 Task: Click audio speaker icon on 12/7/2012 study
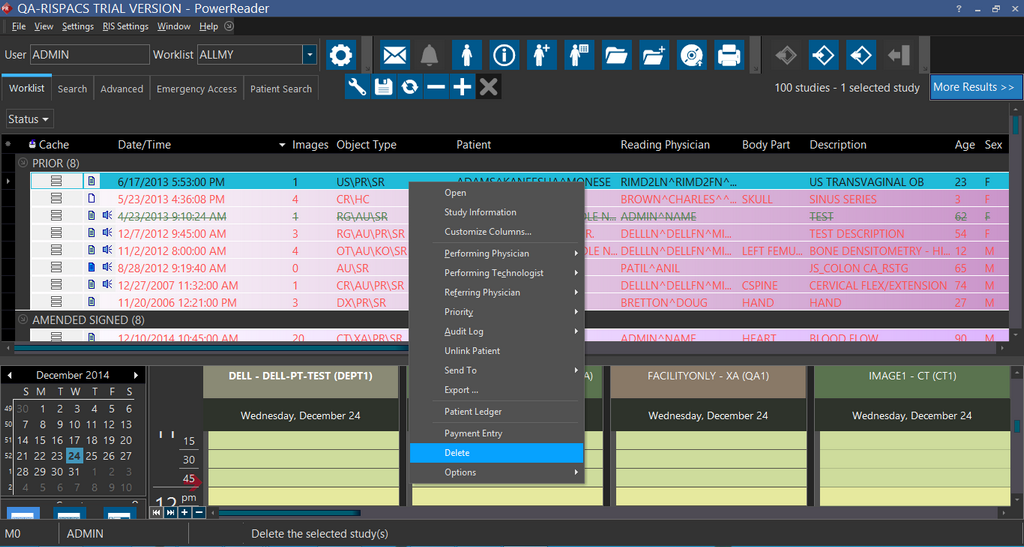point(107,234)
